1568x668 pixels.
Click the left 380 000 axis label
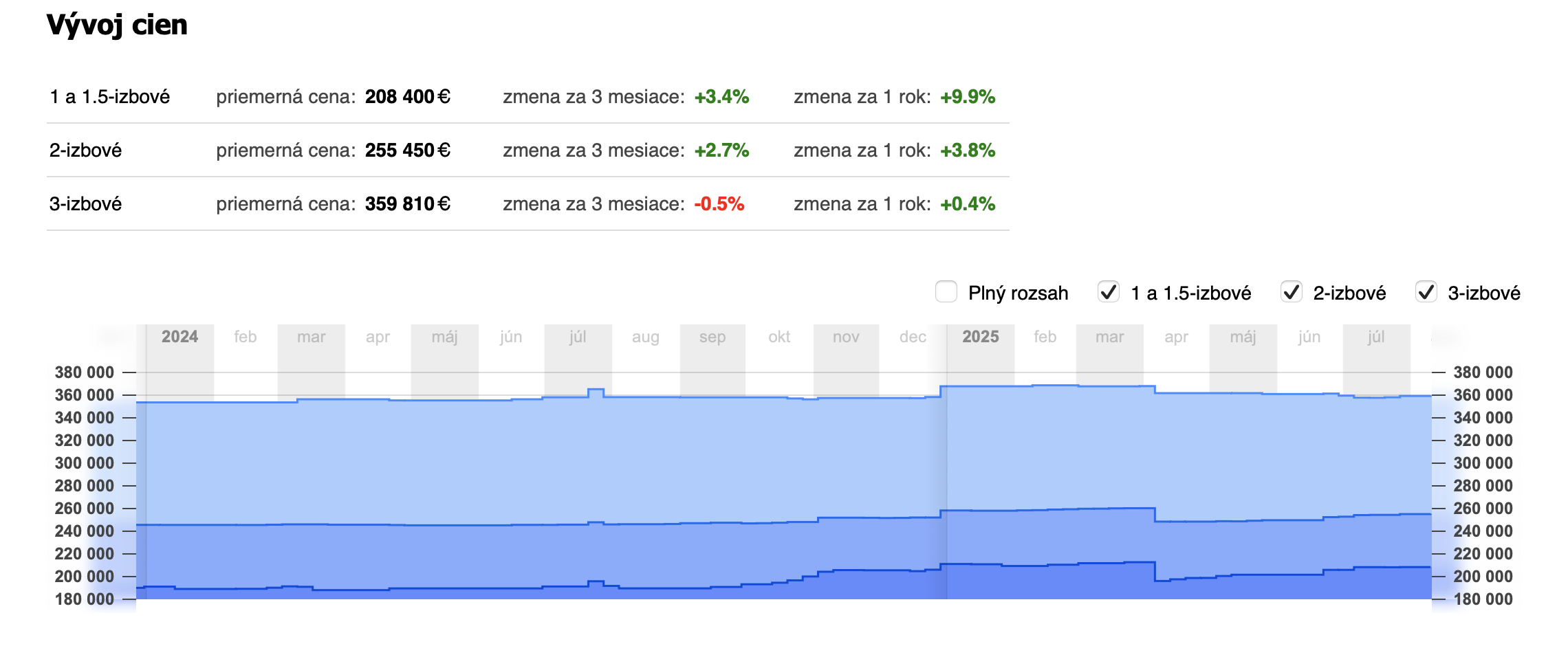click(85, 372)
